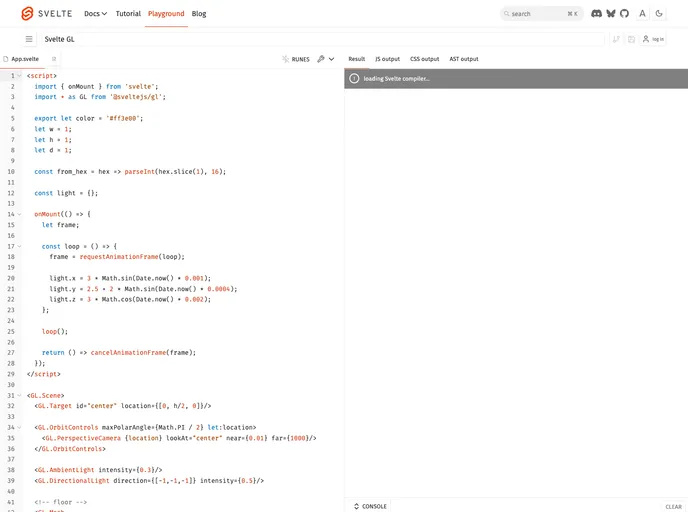Screen dimensions: 688x512
Task: Switch to the AST output tab
Action: 464,59
